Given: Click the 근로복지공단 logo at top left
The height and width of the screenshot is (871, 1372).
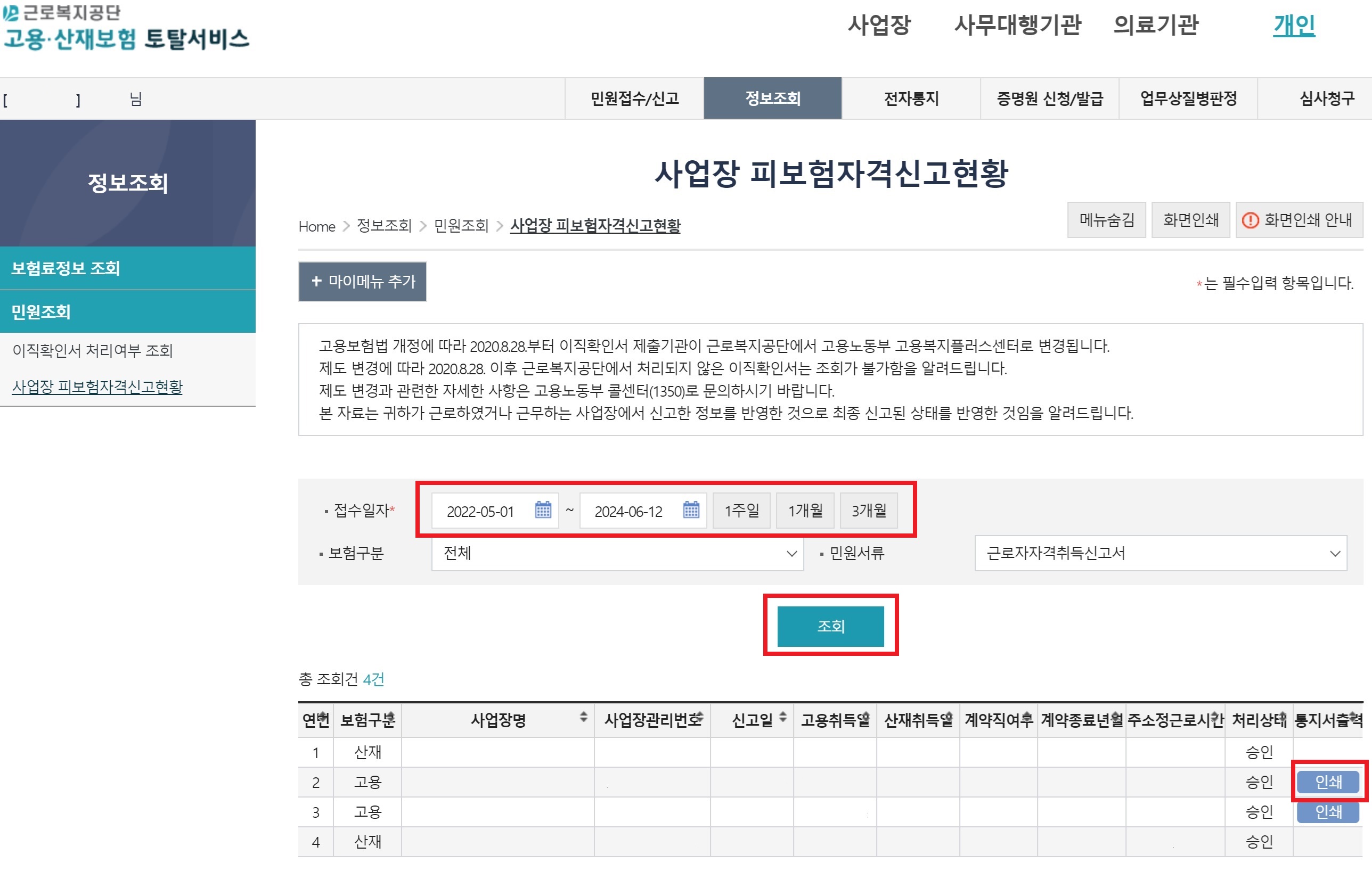Looking at the screenshot, I should point(63,13).
